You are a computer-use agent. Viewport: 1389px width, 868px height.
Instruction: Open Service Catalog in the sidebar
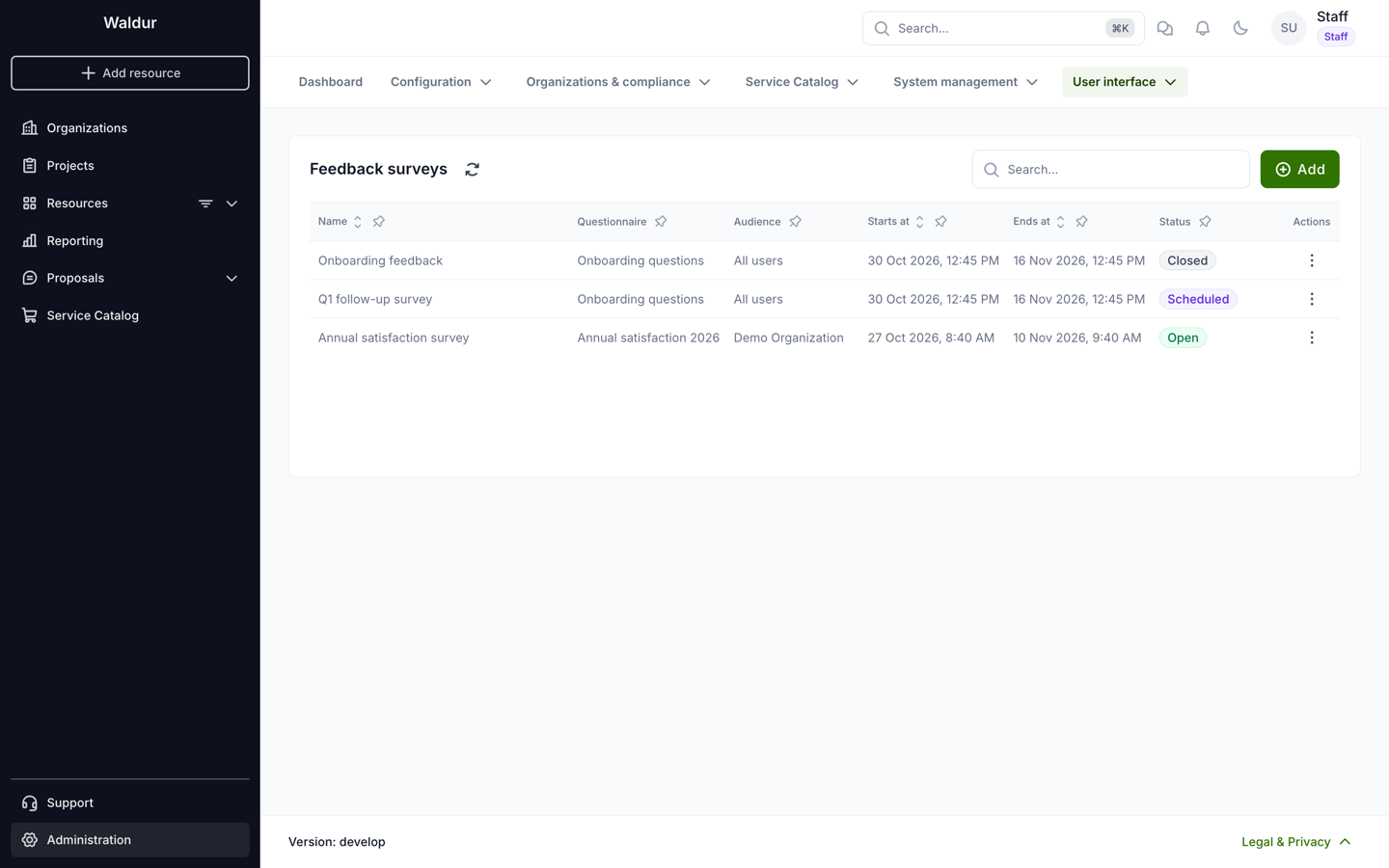[x=130, y=316]
